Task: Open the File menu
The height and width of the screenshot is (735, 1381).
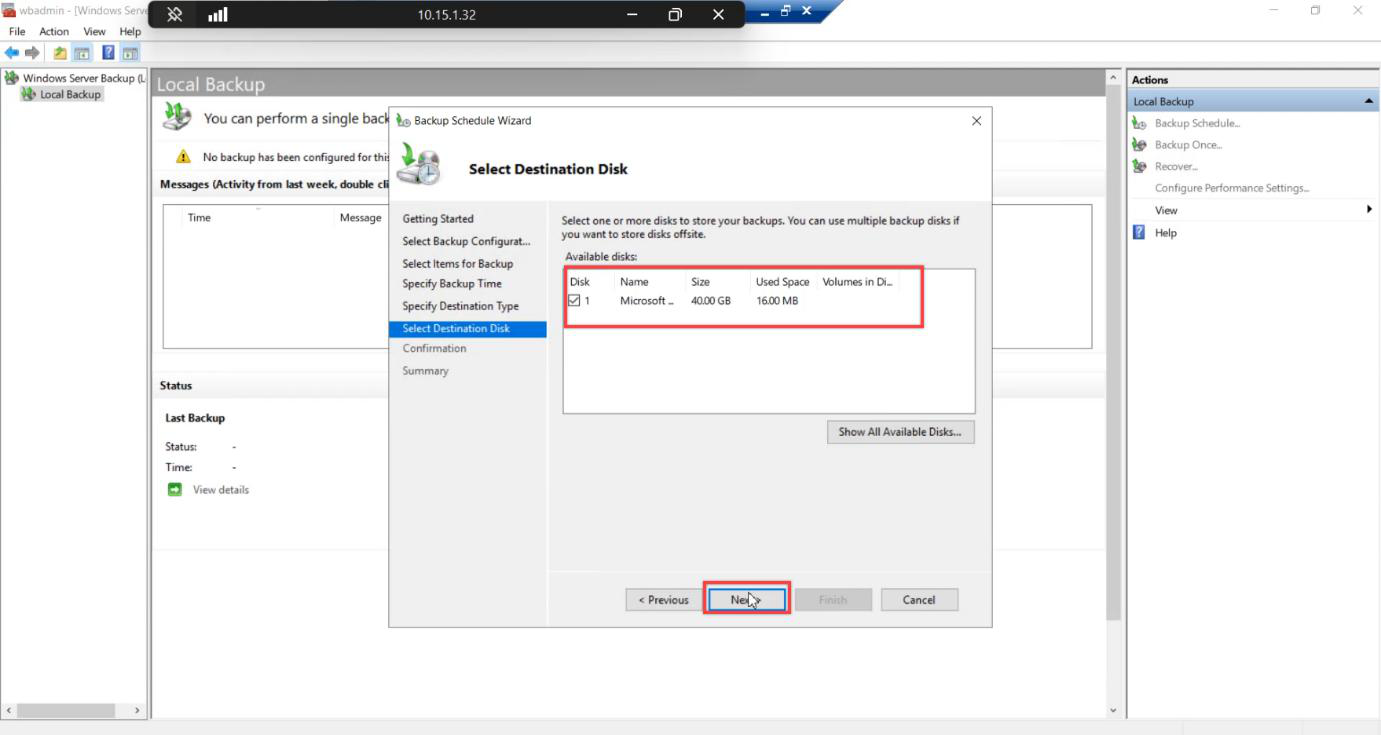Action: click(x=17, y=32)
